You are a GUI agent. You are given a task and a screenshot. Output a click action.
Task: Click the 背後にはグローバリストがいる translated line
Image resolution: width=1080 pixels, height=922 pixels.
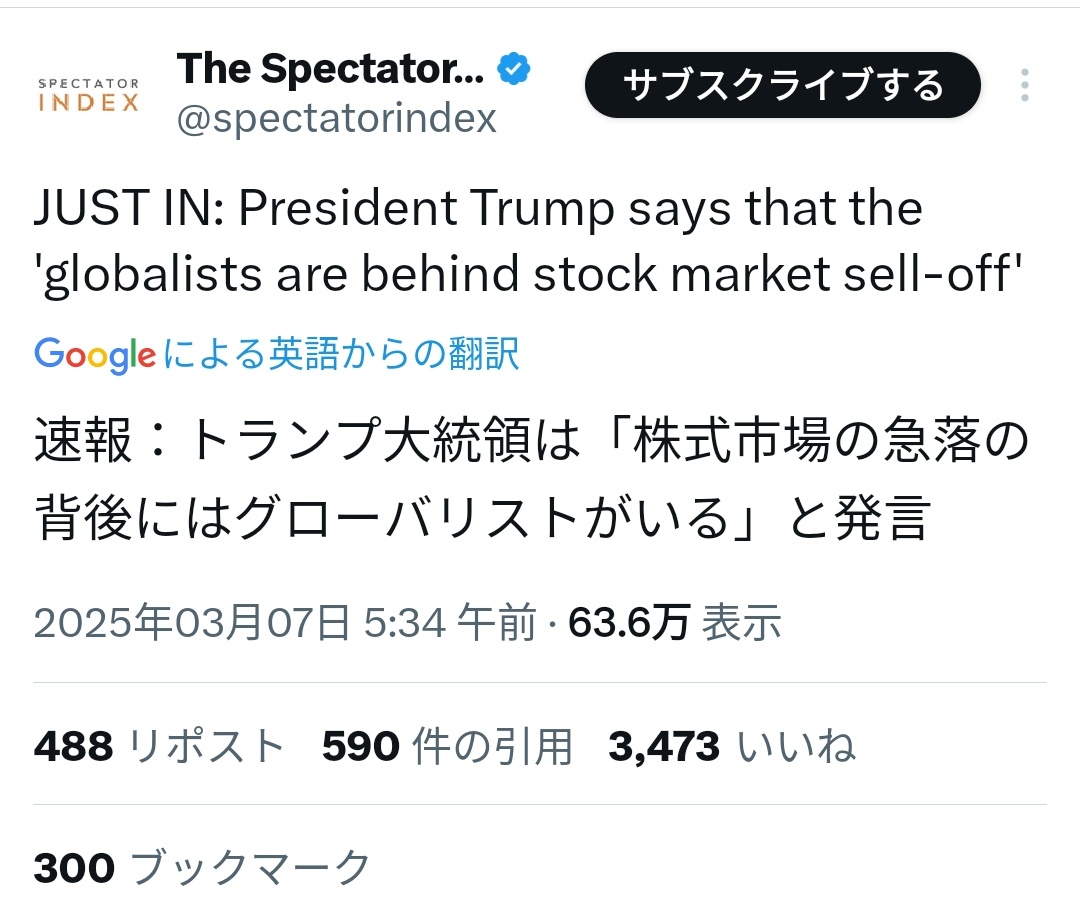pyautogui.click(x=482, y=517)
